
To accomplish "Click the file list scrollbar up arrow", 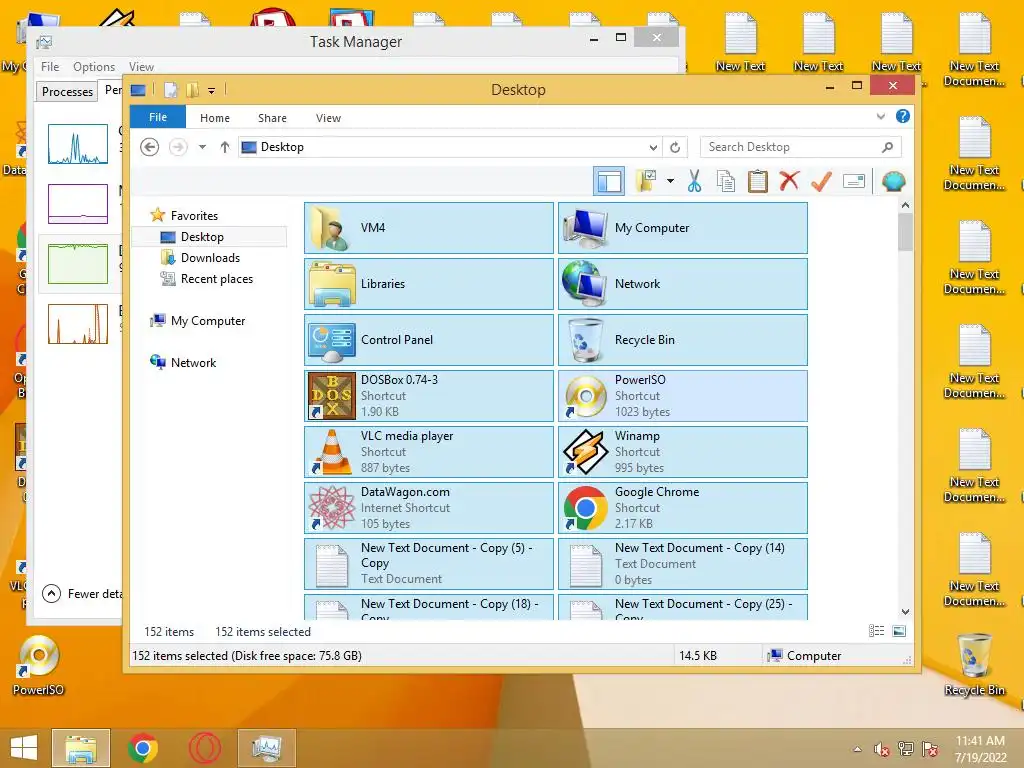I will click(905, 206).
